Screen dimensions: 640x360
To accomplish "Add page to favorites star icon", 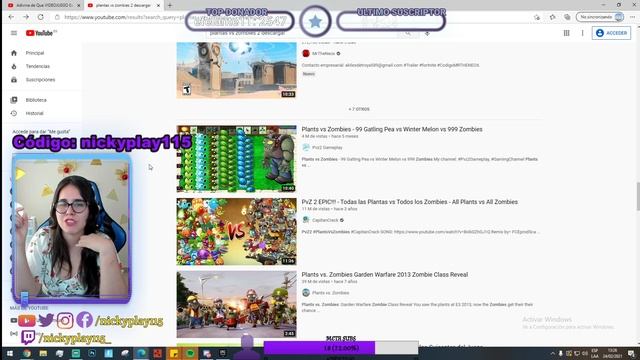I will pyautogui.click(x=537, y=17).
